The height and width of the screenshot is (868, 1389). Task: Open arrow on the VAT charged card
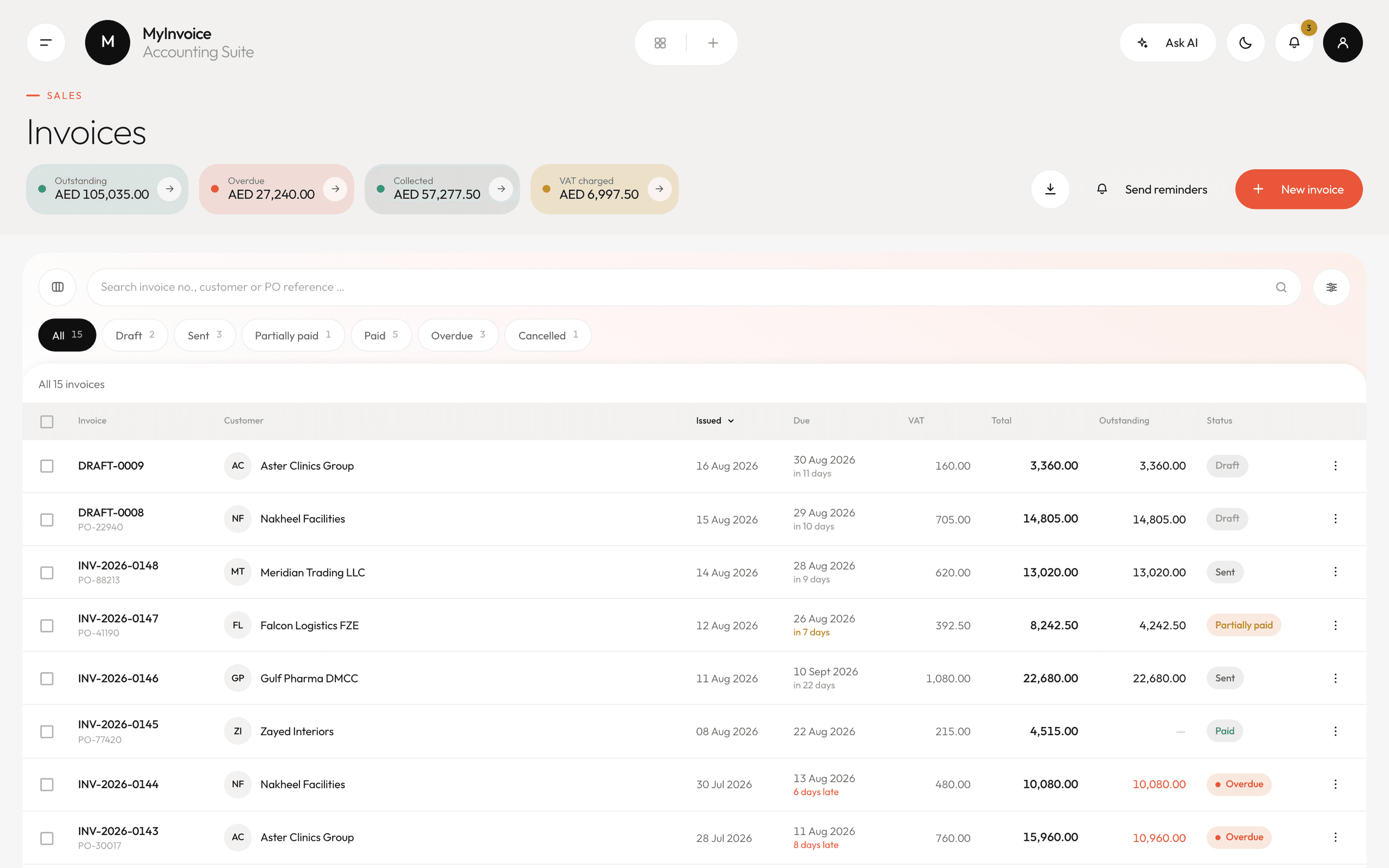tap(659, 189)
